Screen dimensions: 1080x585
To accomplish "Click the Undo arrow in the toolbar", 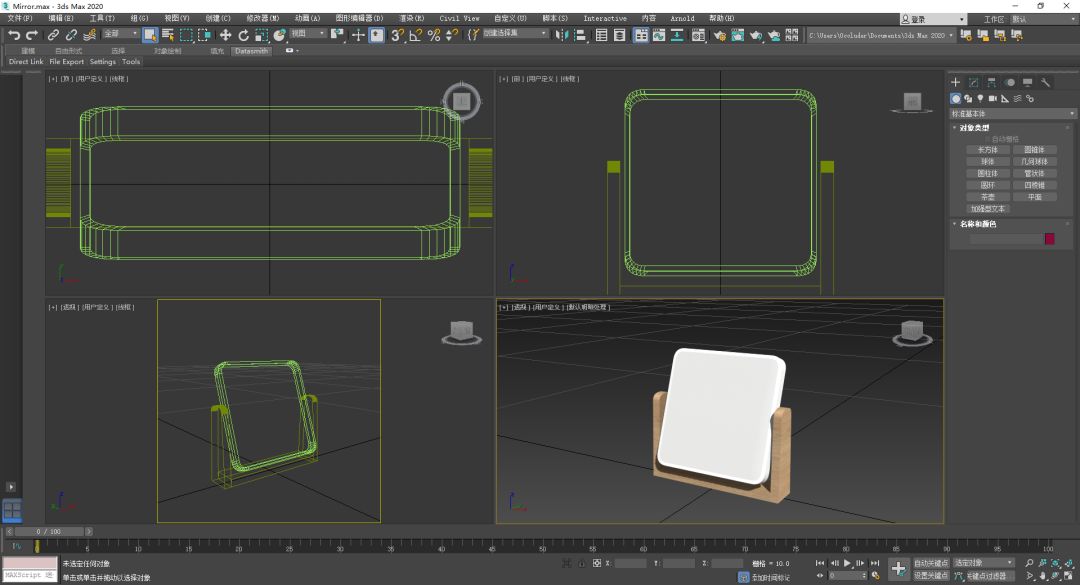I will click(x=14, y=35).
